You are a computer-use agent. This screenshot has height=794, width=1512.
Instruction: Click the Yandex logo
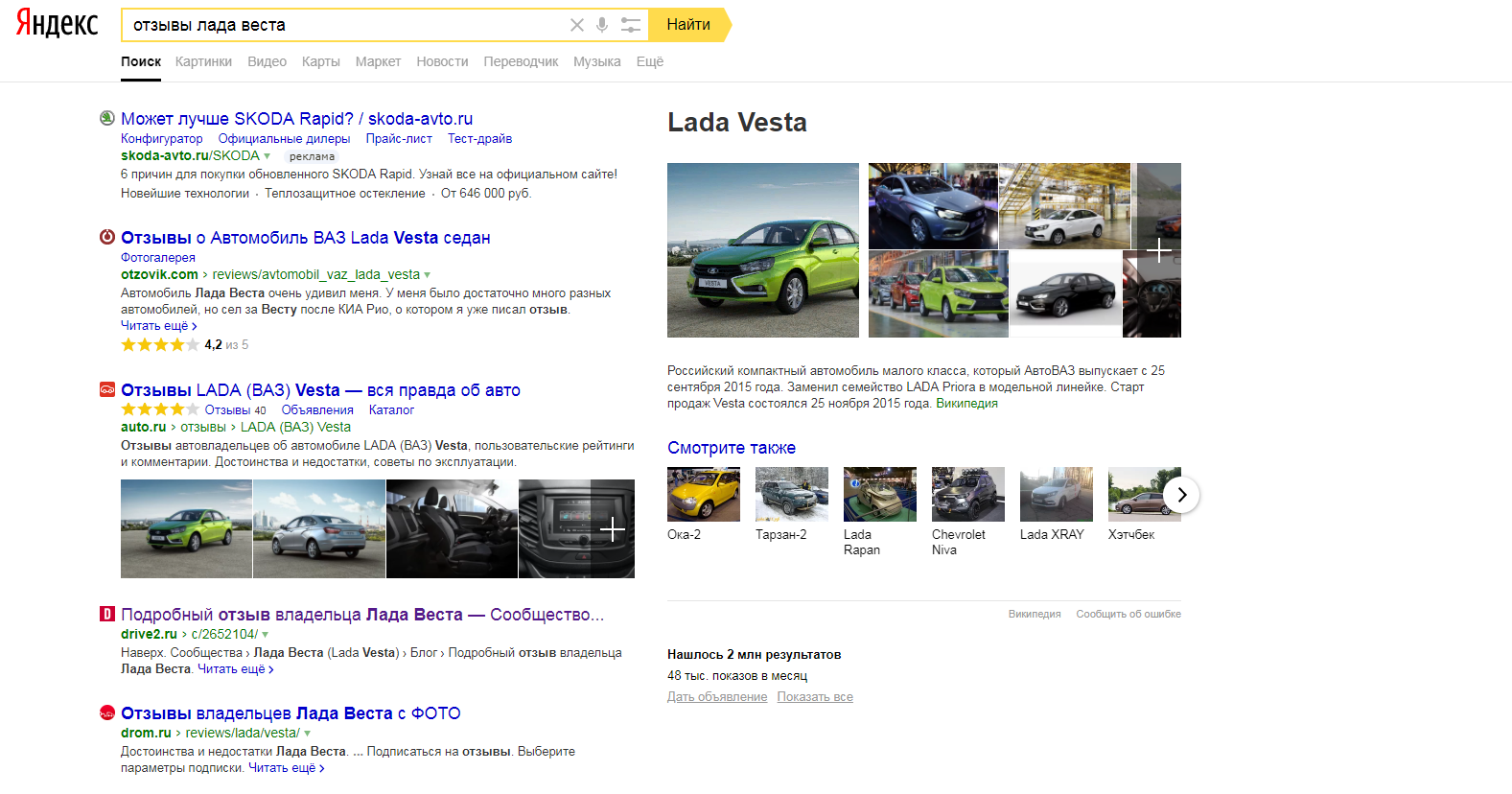point(57,23)
